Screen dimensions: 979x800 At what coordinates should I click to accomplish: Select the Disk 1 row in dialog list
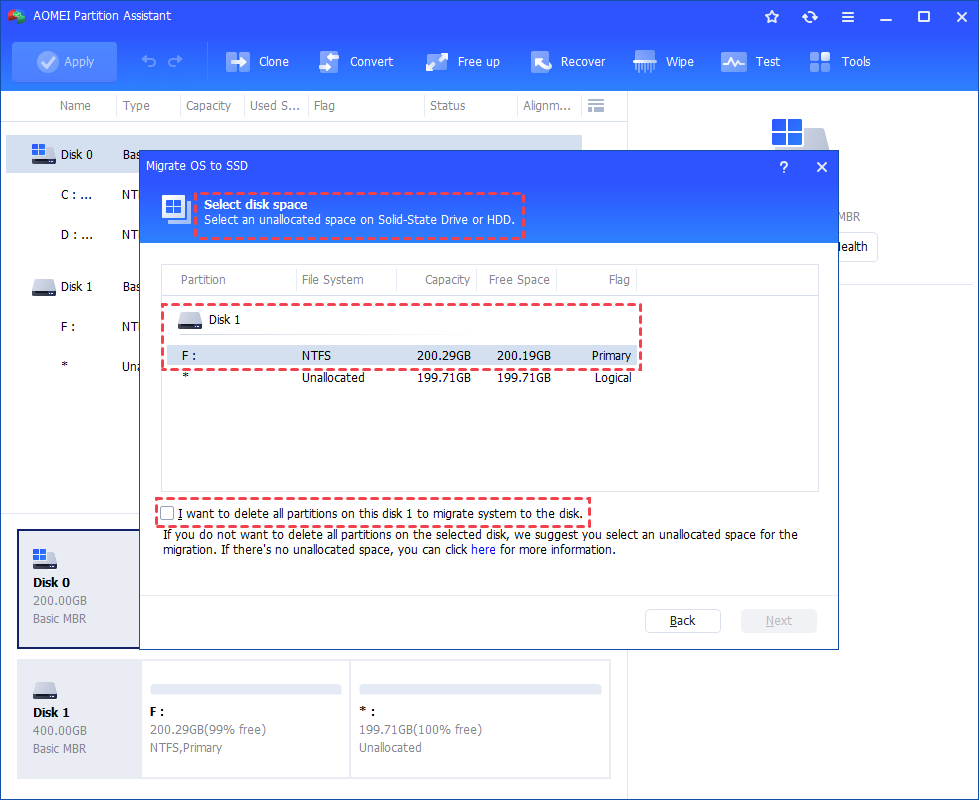click(402, 320)
